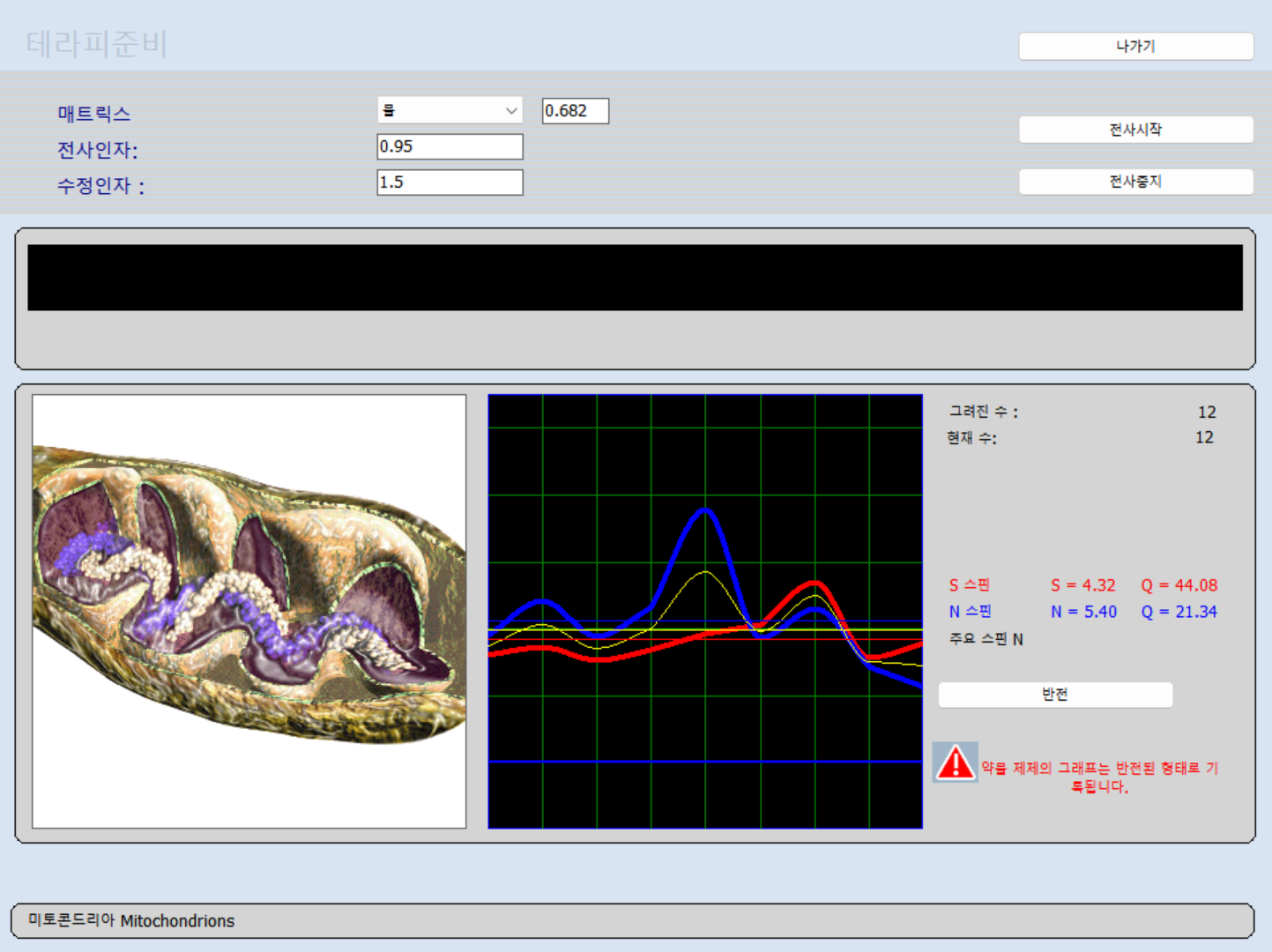Image resolution: width=1272 pixels, height=952 pixels.
Task: Click the red Q = 44.08 value
Action: coord(1179,585)
